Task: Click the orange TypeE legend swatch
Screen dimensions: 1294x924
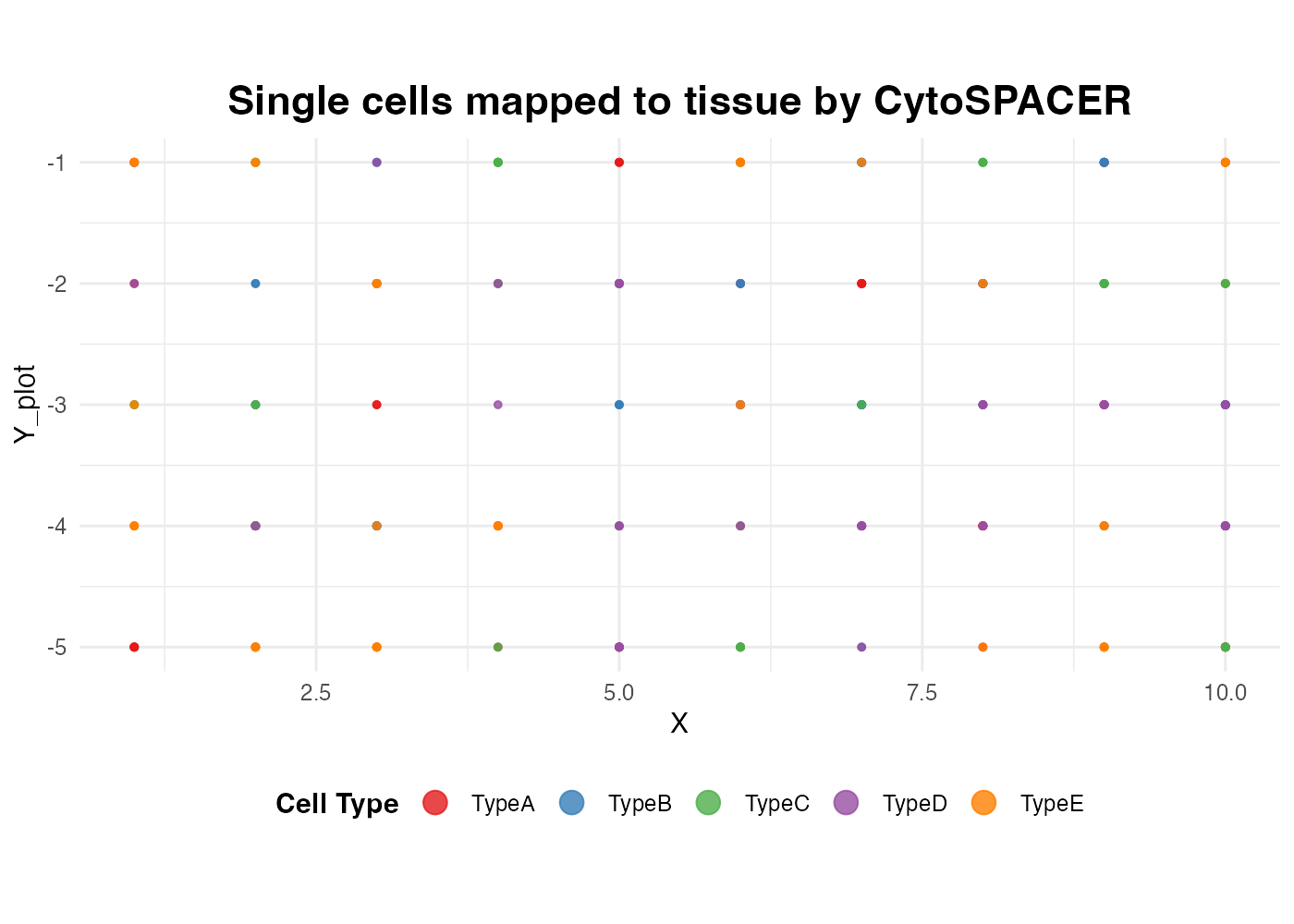Action: click(x=983, y=803)
